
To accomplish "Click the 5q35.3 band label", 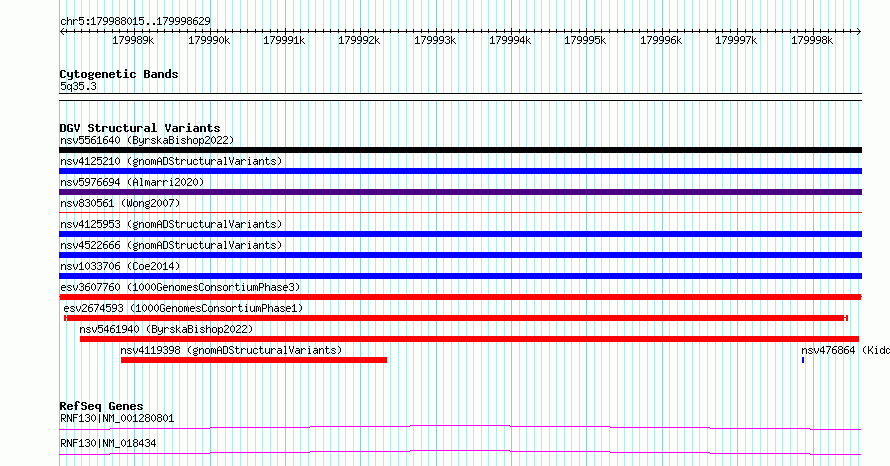I will click(78, 86).
